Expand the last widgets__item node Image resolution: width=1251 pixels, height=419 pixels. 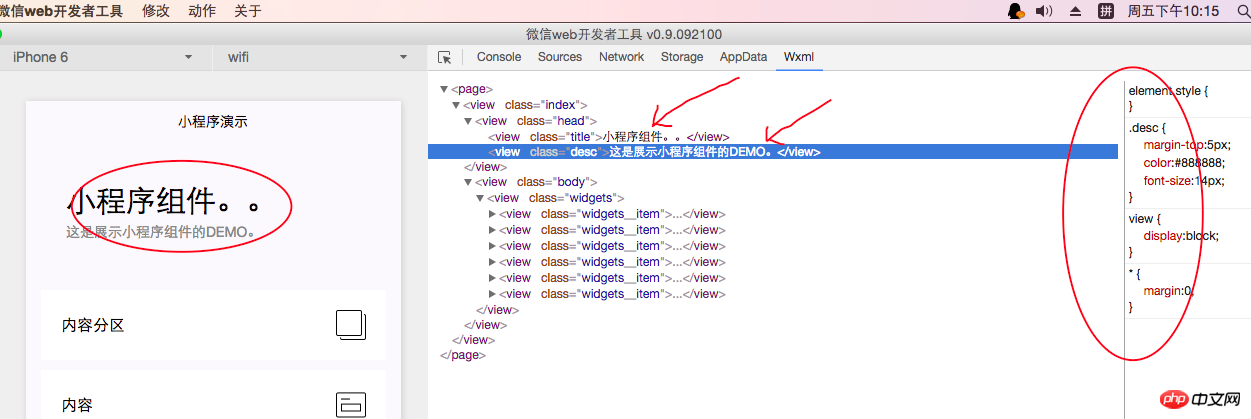click(x=492, y=294)
